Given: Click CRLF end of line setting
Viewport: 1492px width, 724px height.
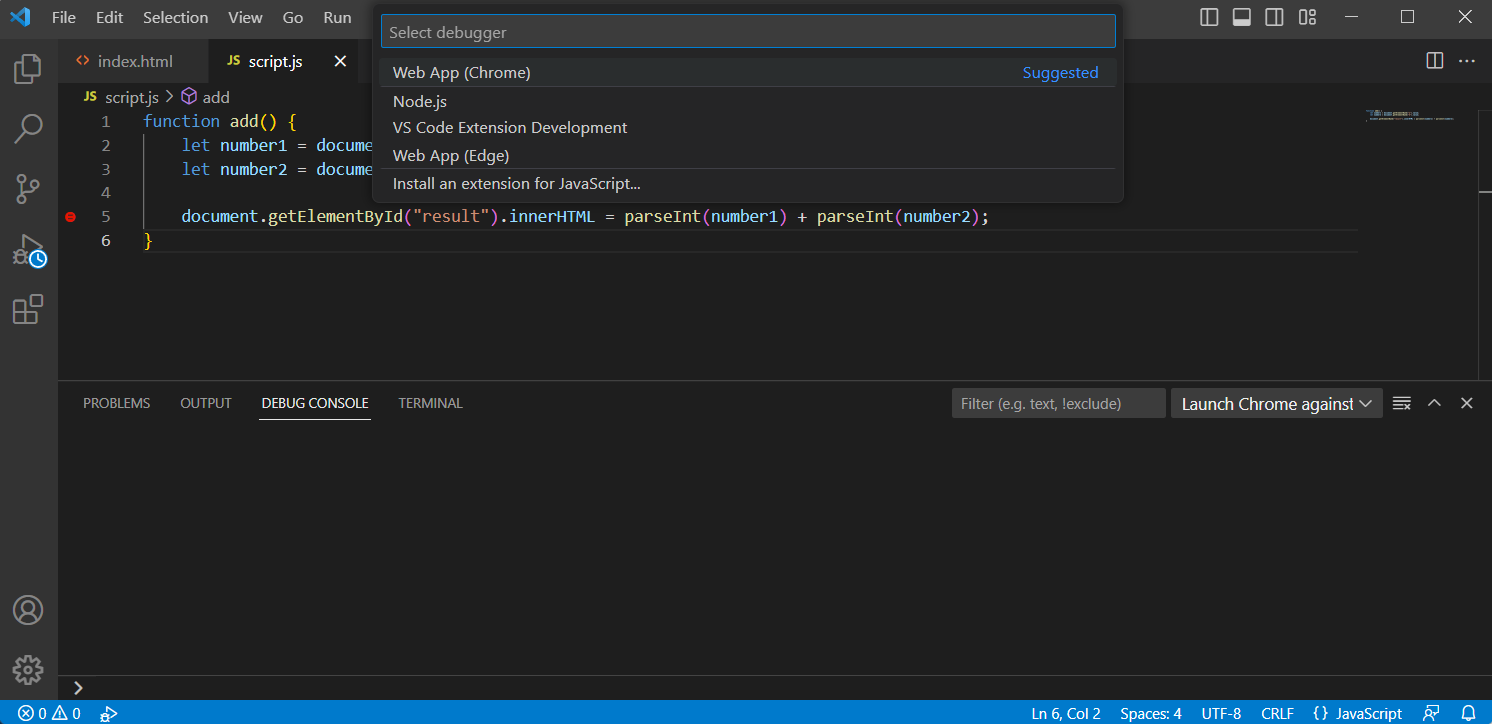Looking at the screenshot, I should point(1277,713).
